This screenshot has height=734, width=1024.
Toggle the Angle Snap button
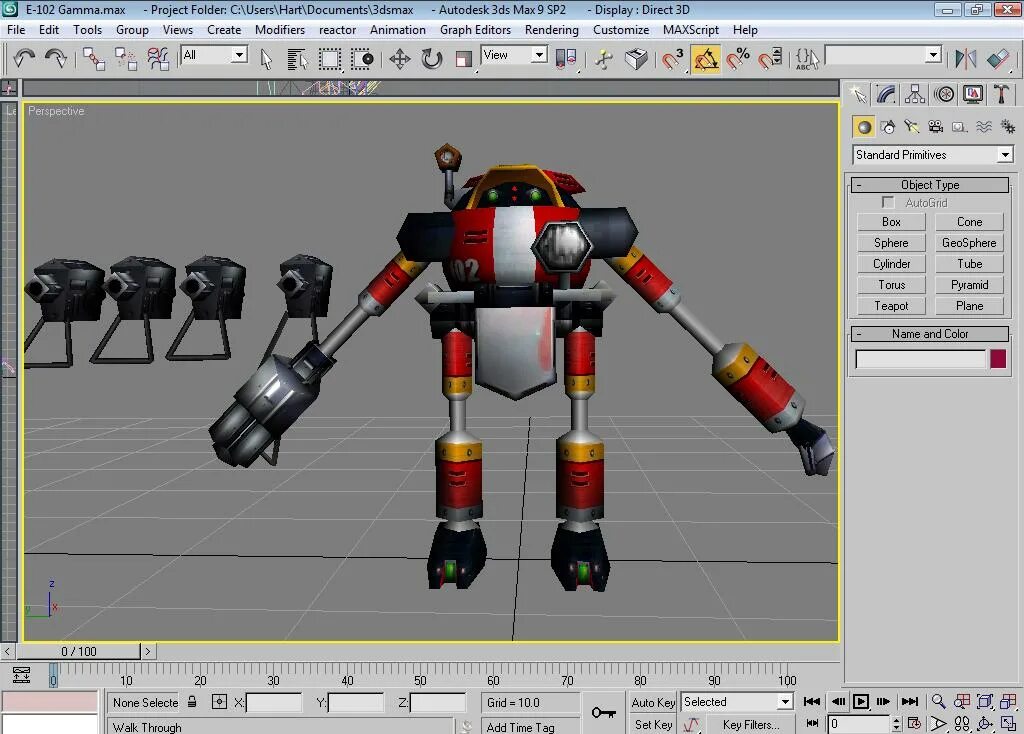click(x=706, y=59)
